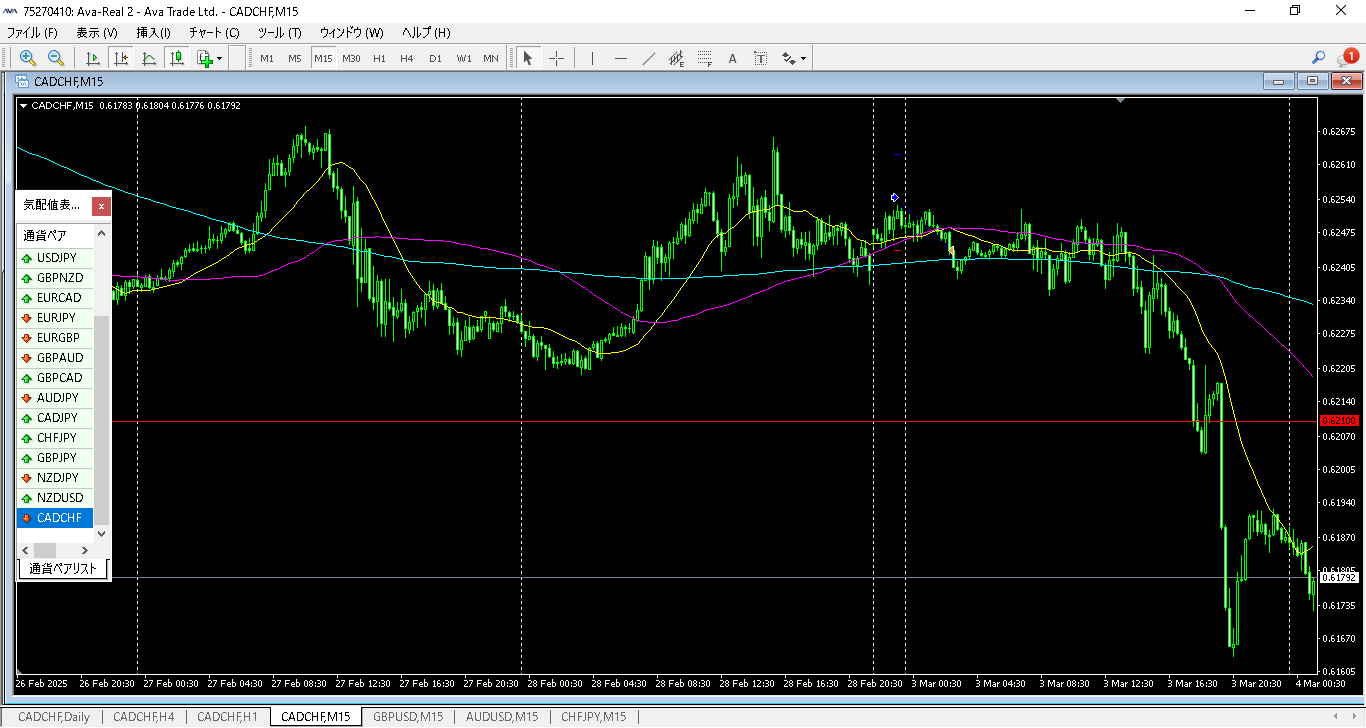Select the H1 timeframe button
This screenshot has height=728, width=1366.
(379, 58)
